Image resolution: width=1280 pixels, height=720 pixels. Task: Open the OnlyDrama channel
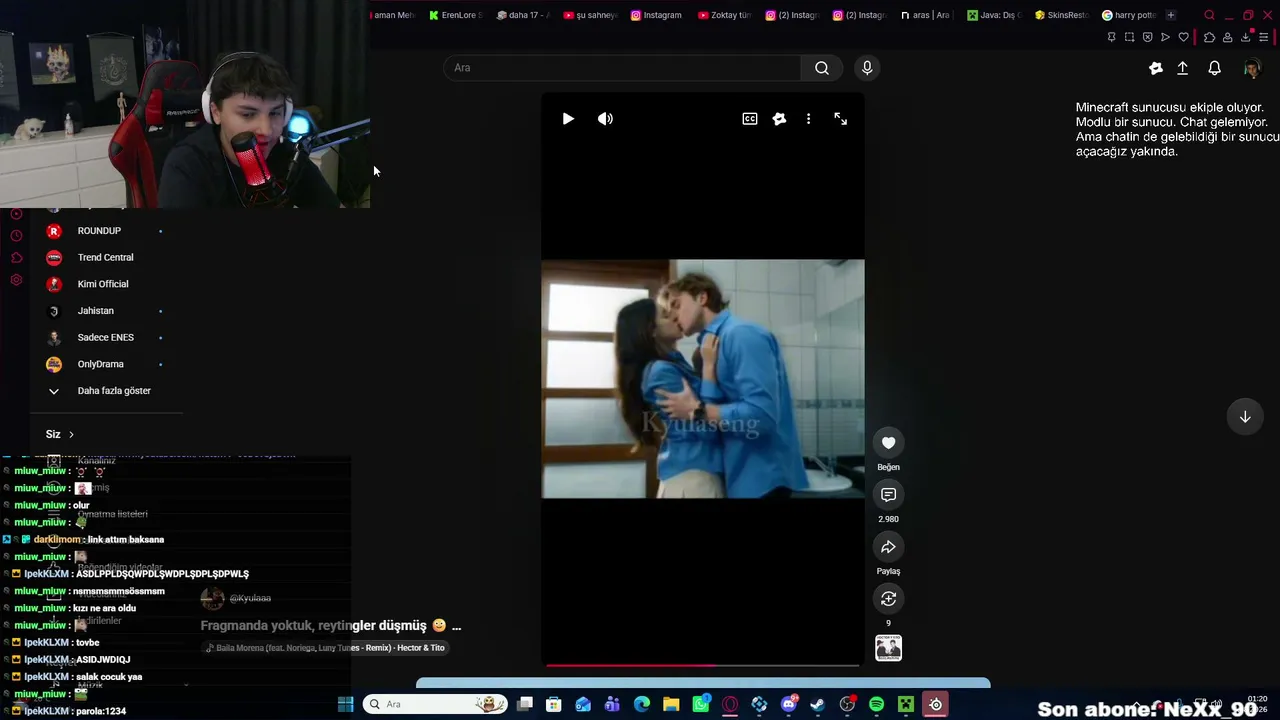tap(105, 364)
